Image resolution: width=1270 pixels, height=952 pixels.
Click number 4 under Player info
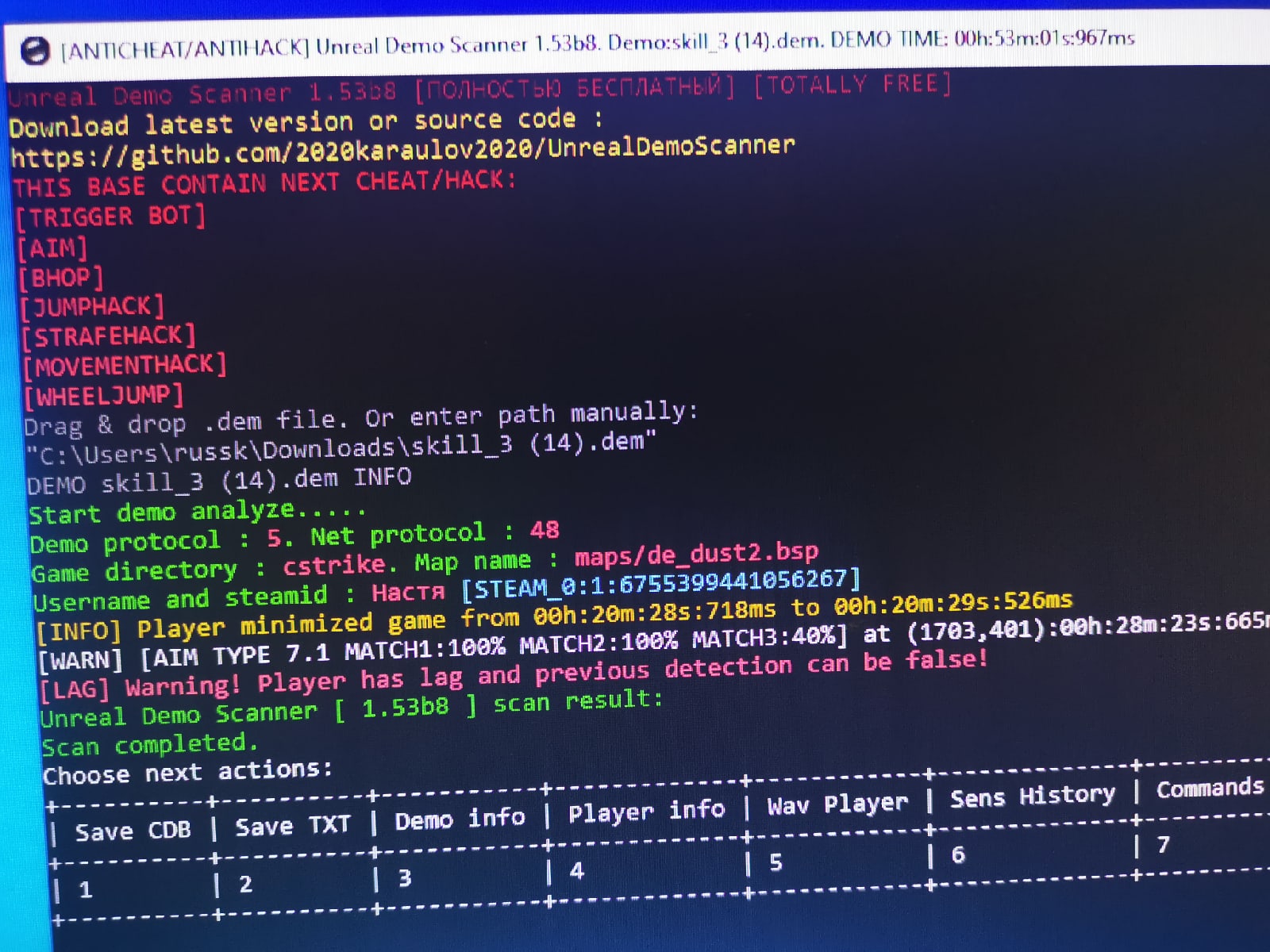[x=577, y=871]
